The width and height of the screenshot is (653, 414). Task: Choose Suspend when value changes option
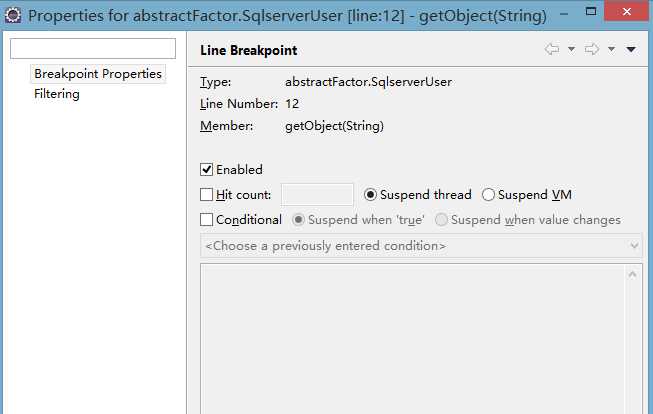click(x=441, y=219)
